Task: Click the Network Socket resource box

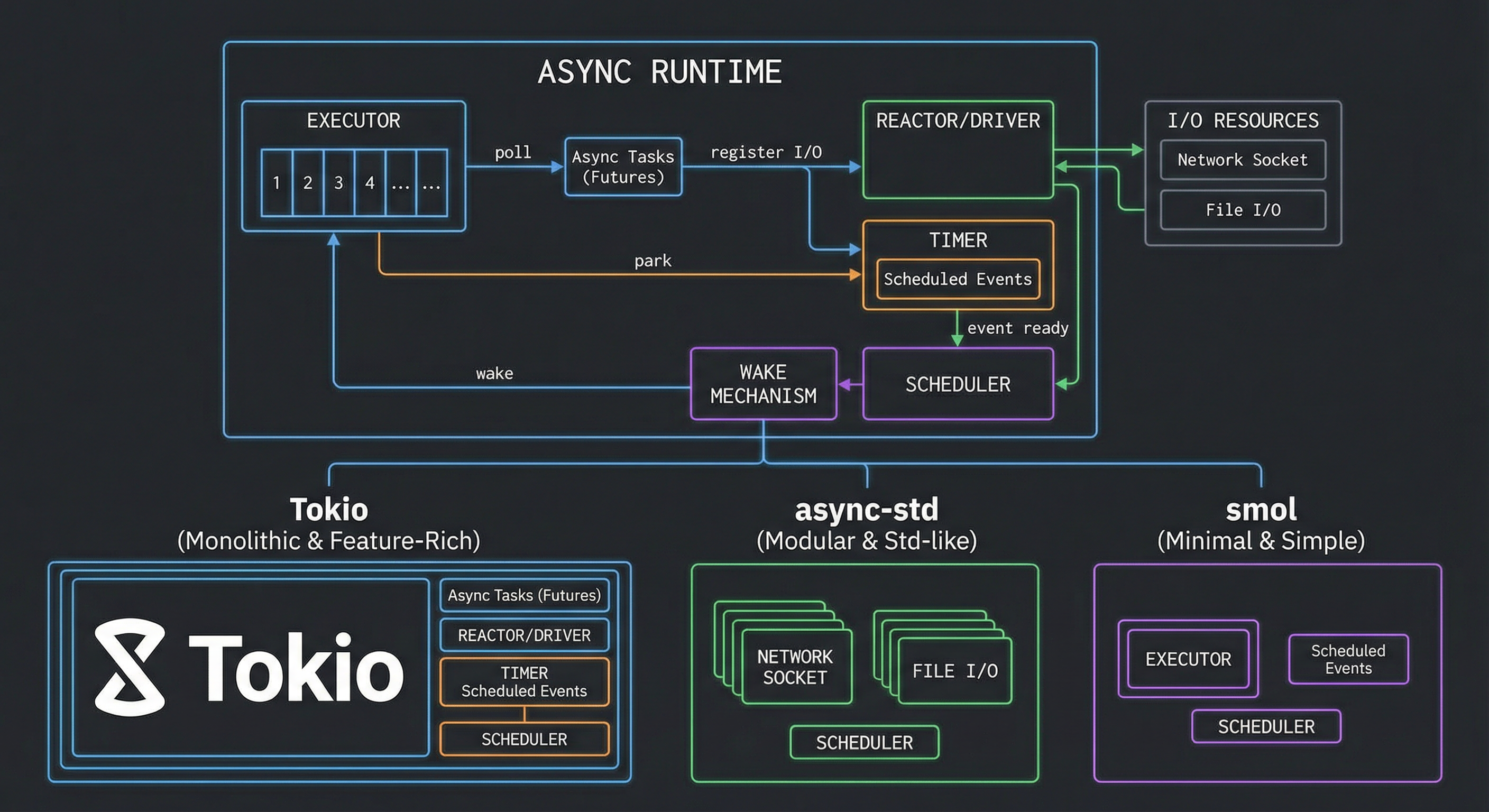Action: [1242, 160]
